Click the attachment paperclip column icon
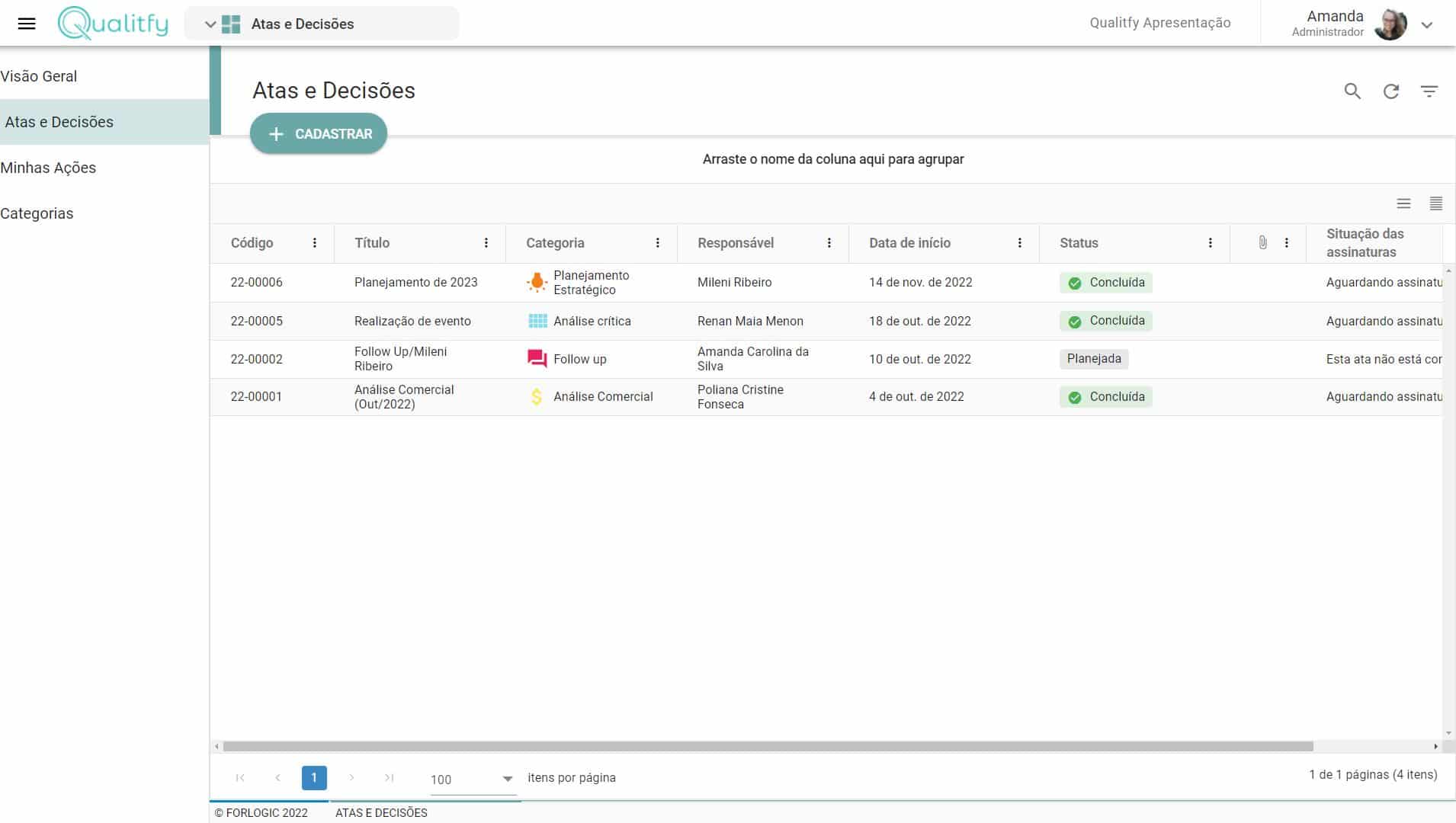1456x823 pixels. pos(1262,242)
